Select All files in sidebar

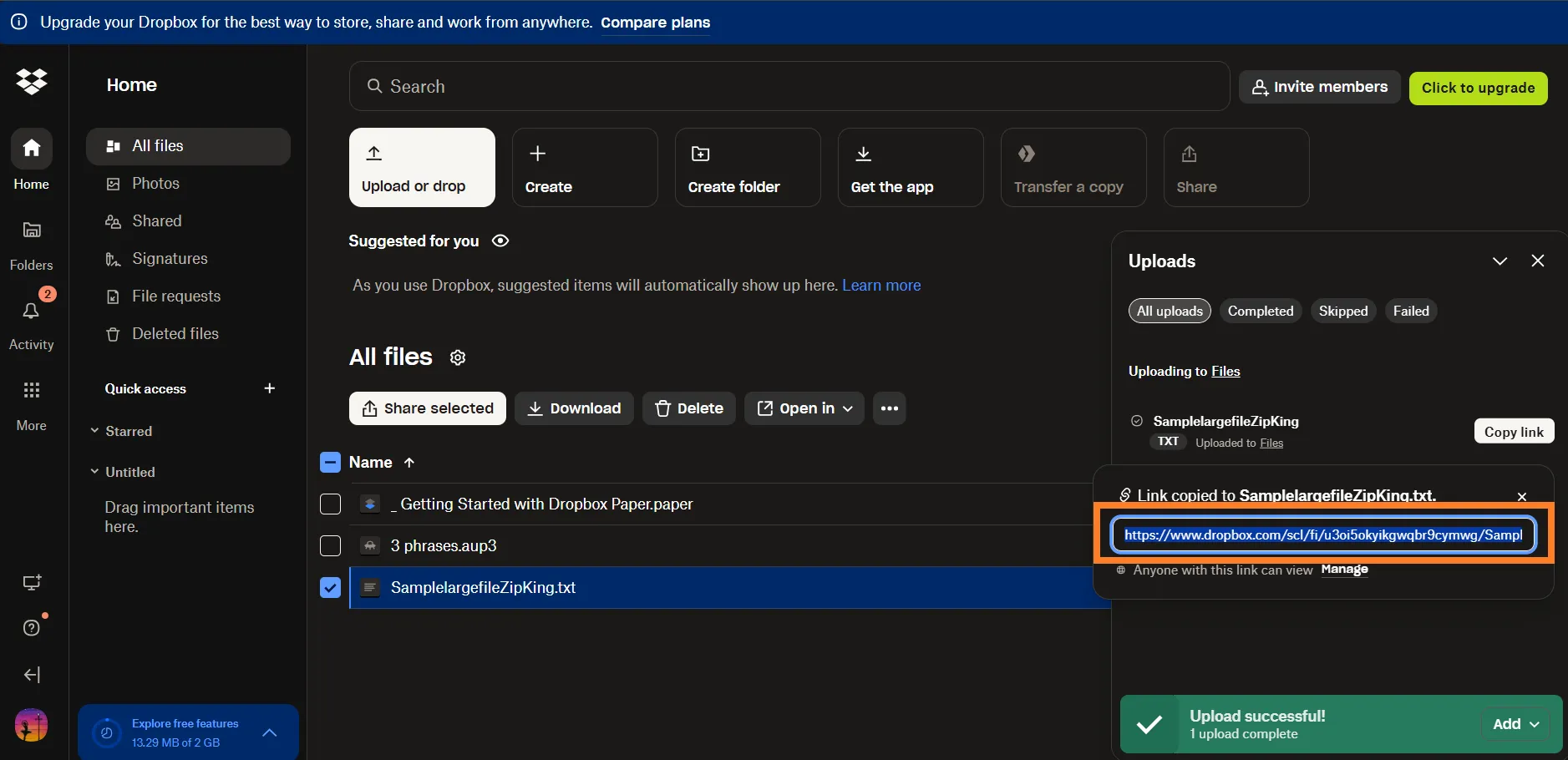pyautogui.click(x=188, y=146)
